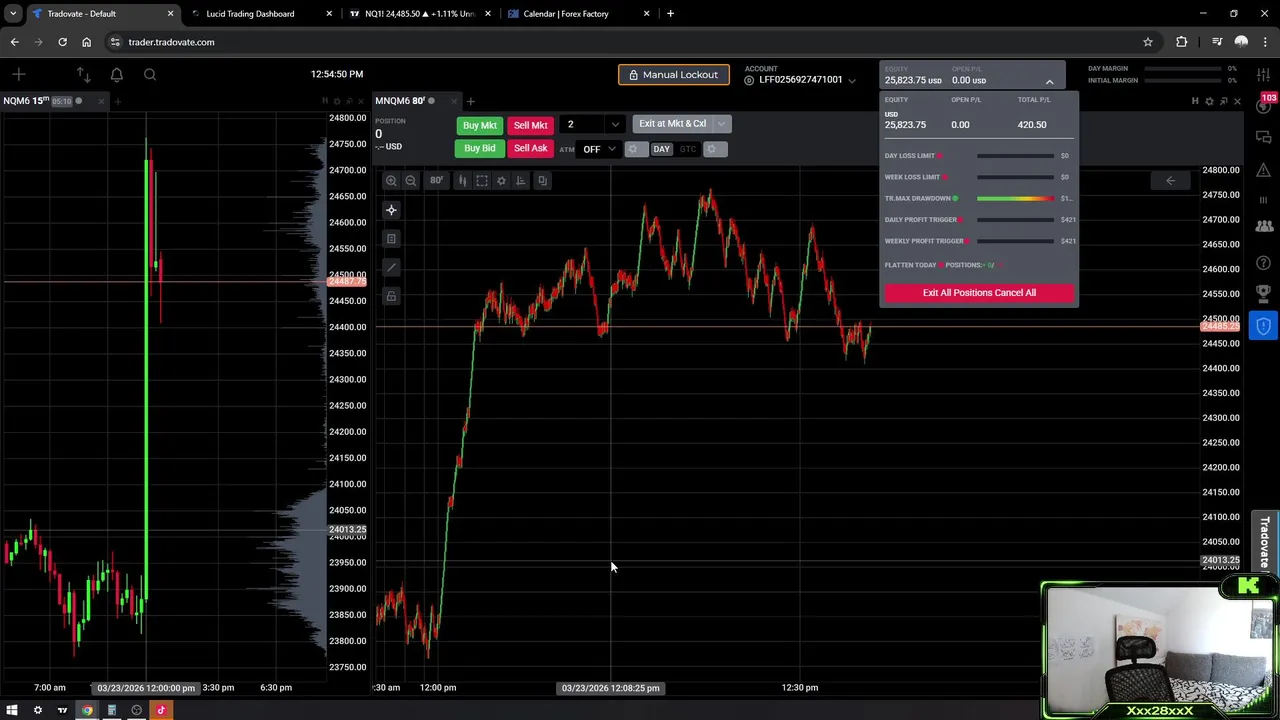Add new tab next to MNQM6 tab
Image resolution: width=1280 pixels, height=720 pixels.
click(471, 101)
